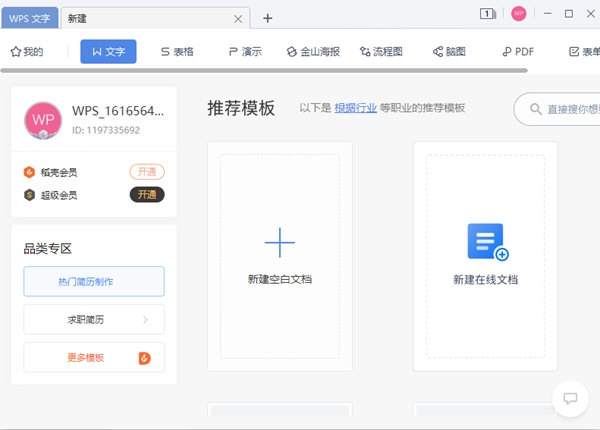The width and height of the screenshot is (600, 430).
Task: Click the 超级会员 dark hexagon icon
Action: point(29,195)
